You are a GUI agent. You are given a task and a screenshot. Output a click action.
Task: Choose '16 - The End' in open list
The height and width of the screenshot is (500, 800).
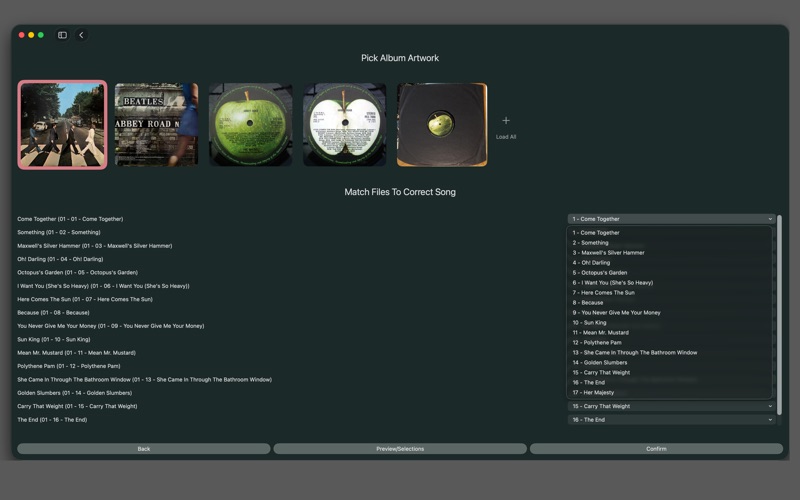669,383
